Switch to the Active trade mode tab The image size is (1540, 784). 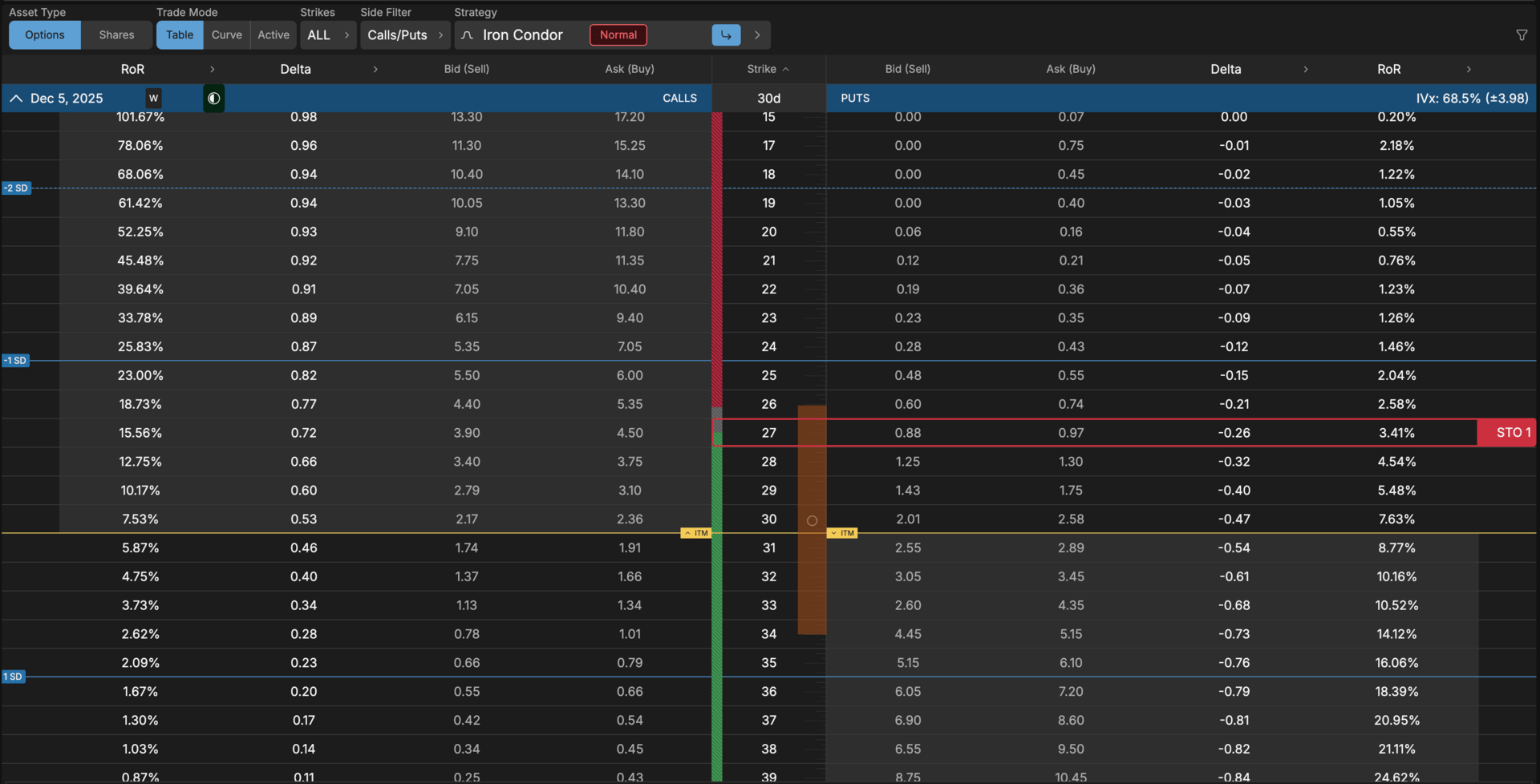click(x=274, y=35)
